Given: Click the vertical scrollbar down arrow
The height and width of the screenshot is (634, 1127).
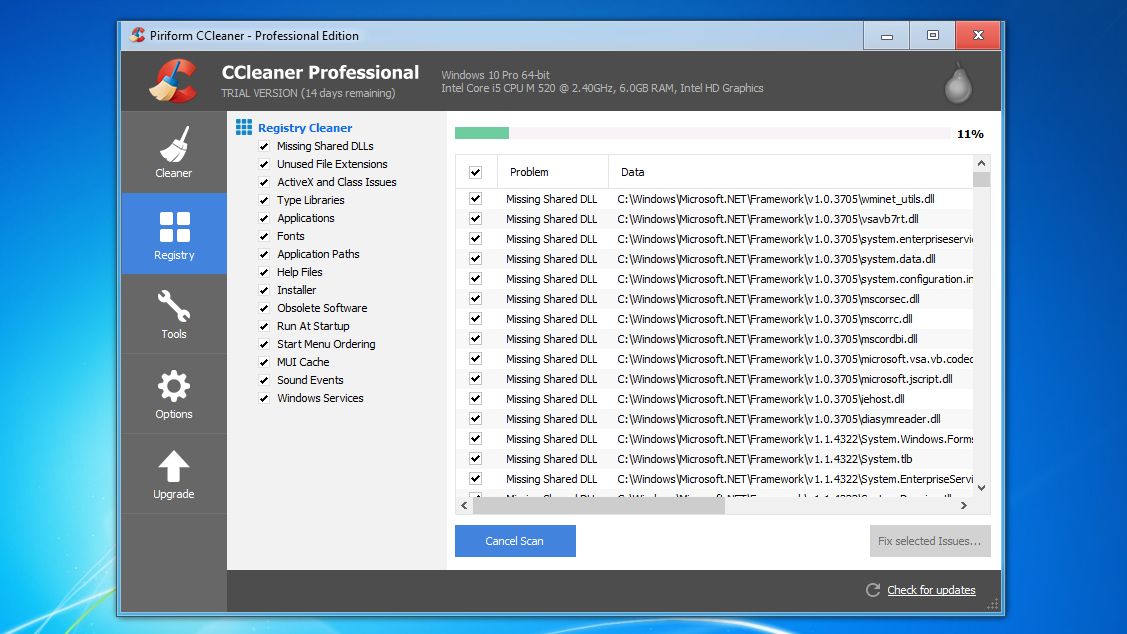Looking at the screenshot, I should [980, 489].
